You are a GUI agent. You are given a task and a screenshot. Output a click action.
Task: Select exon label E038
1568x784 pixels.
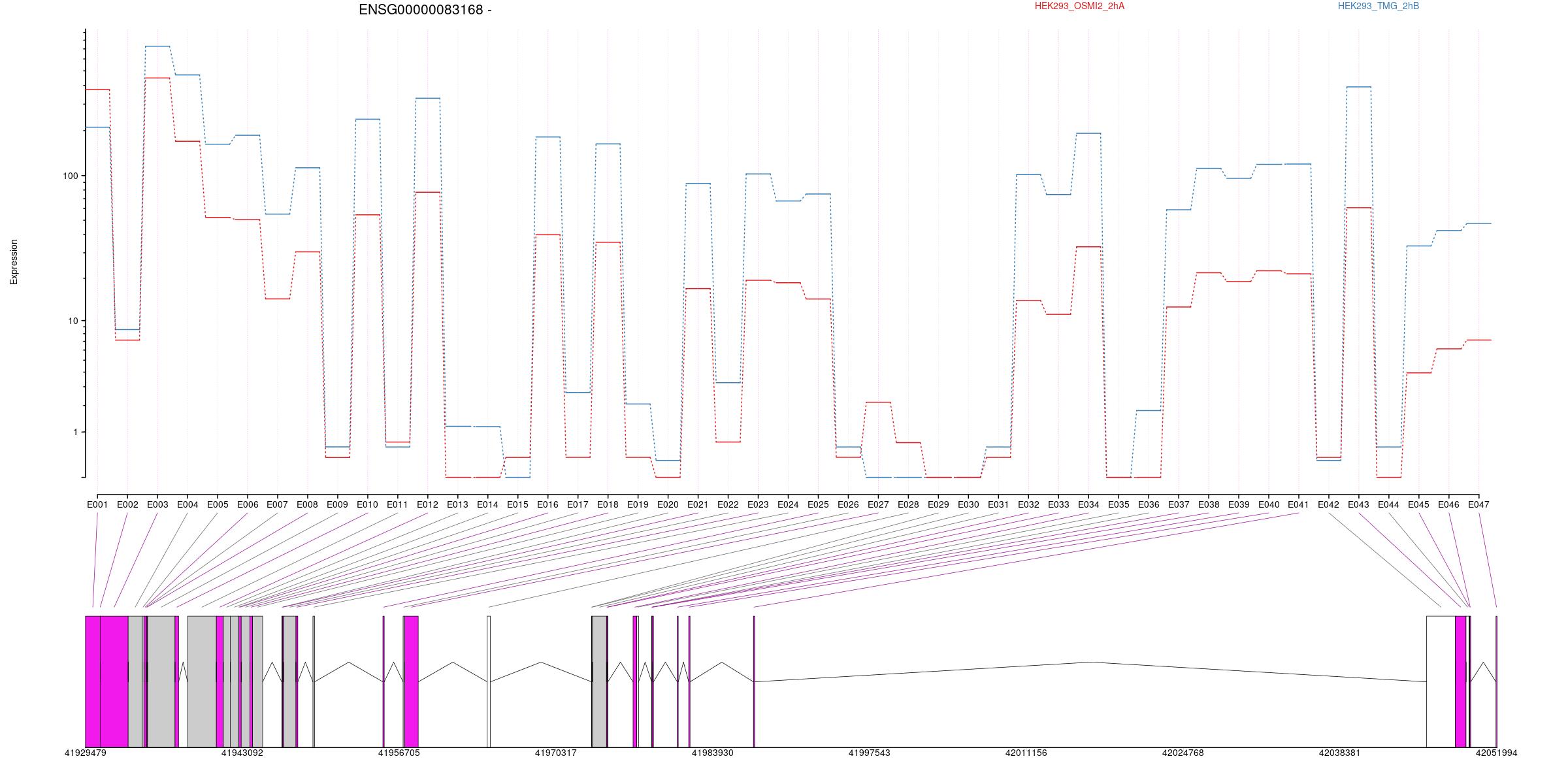tap(1209, 504)
